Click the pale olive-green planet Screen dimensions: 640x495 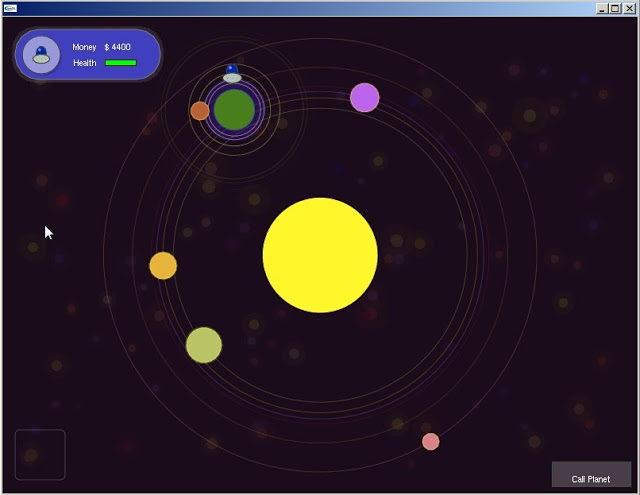204,345
